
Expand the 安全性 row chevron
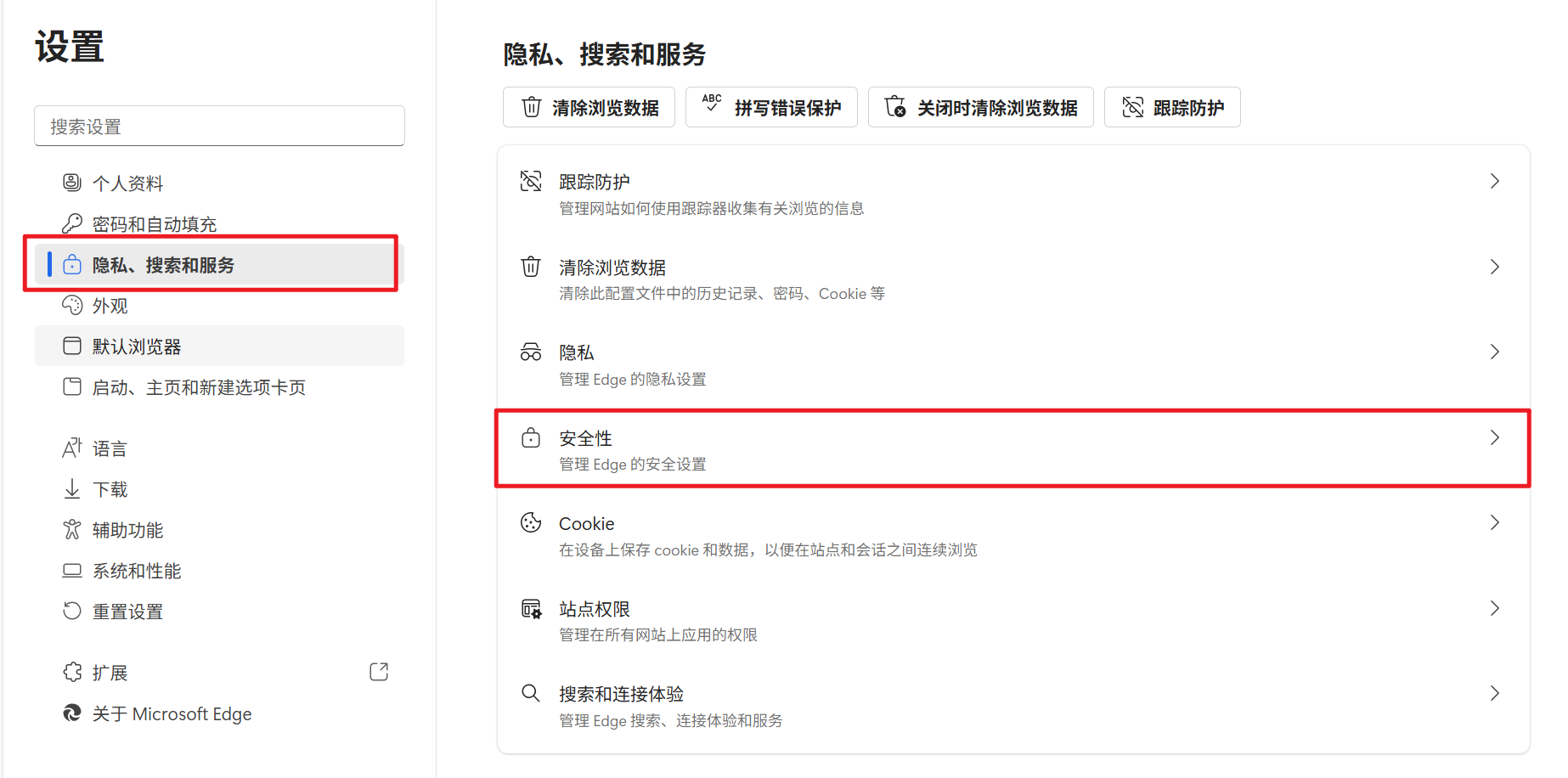(x=1495, y=438)
